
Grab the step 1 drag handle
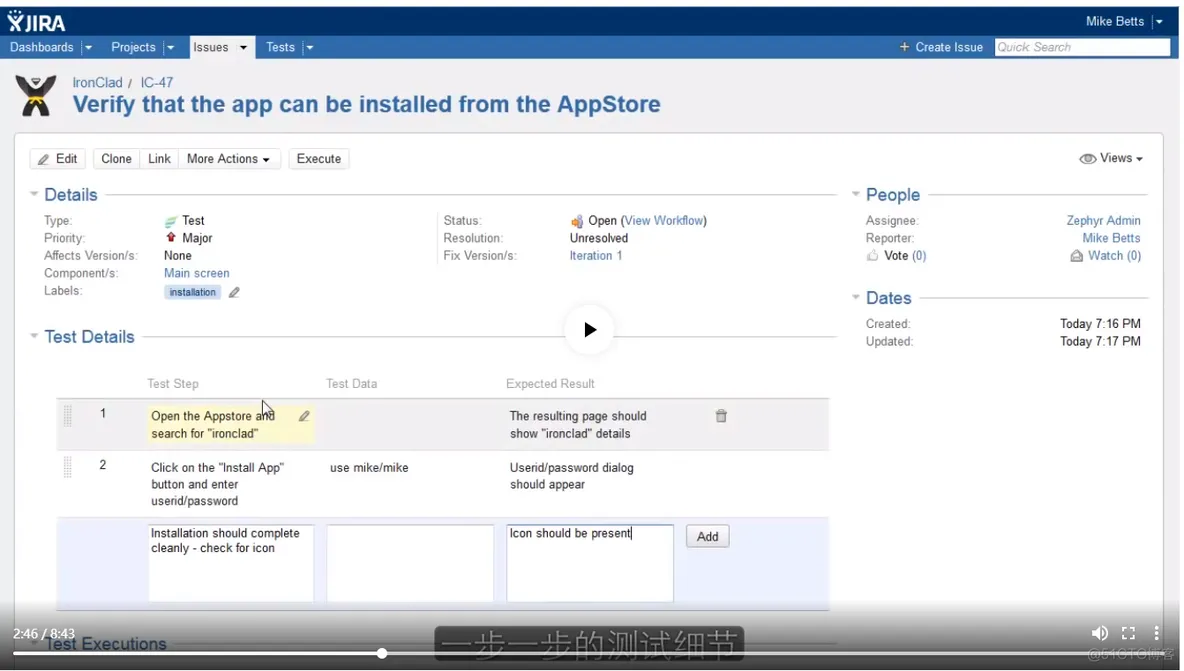67,416
